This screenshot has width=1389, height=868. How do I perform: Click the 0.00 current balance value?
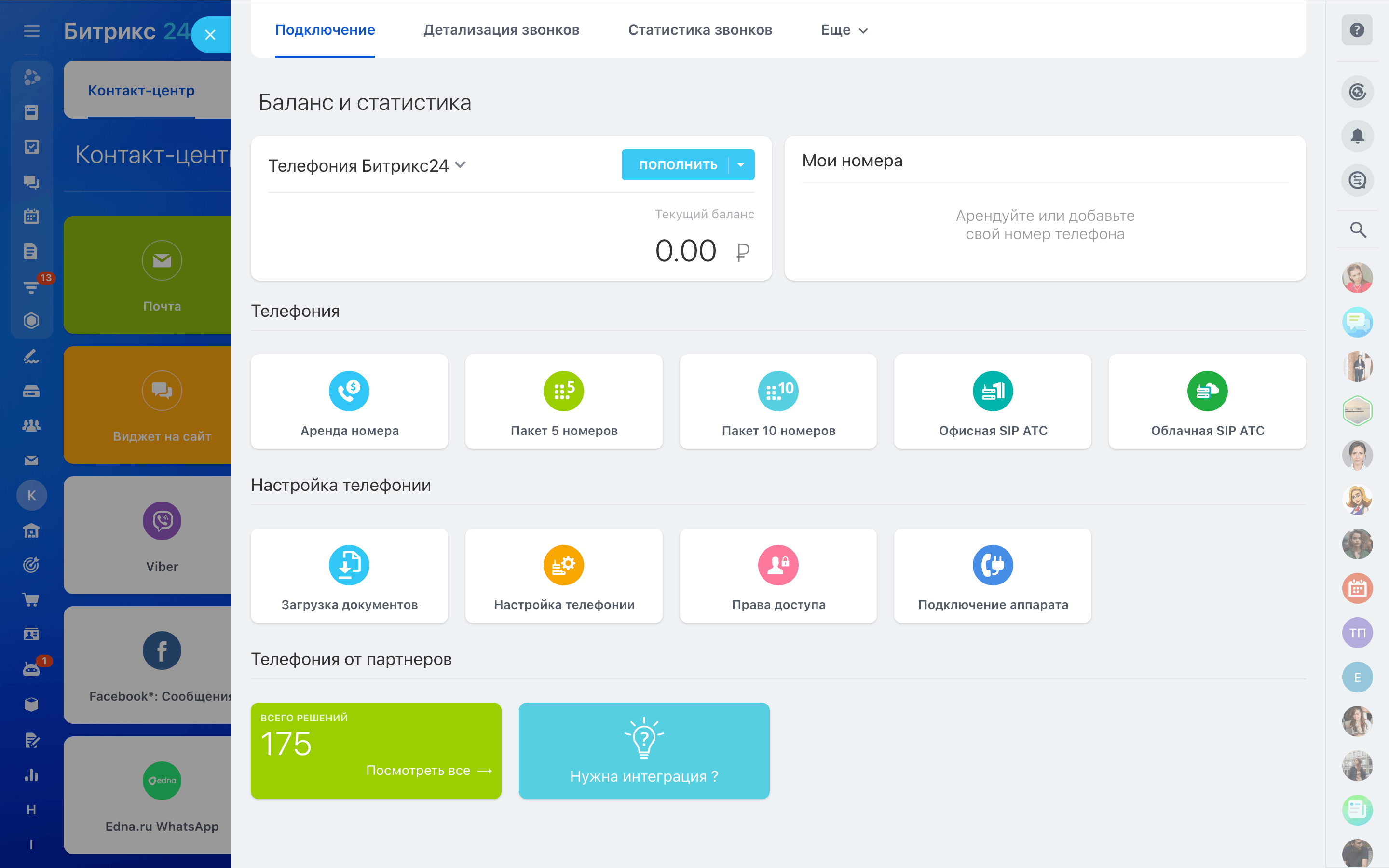[686, 251]
